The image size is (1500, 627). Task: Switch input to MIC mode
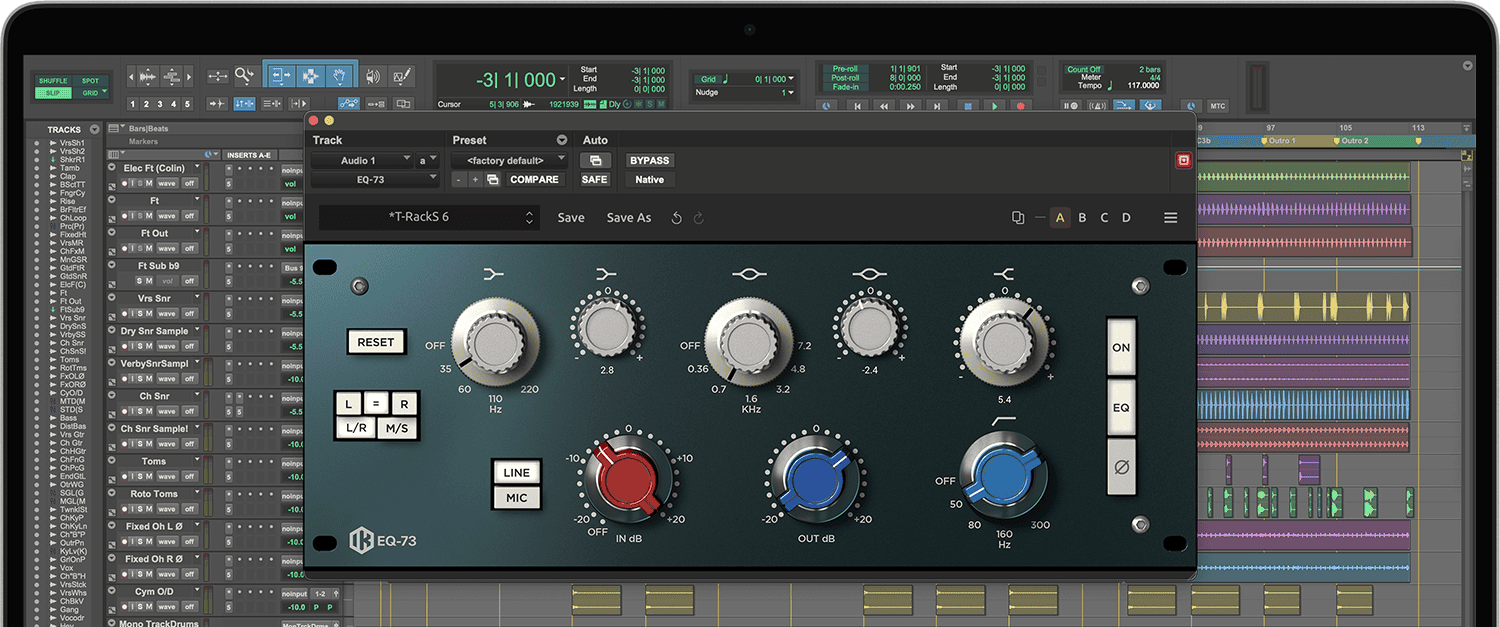516,498
